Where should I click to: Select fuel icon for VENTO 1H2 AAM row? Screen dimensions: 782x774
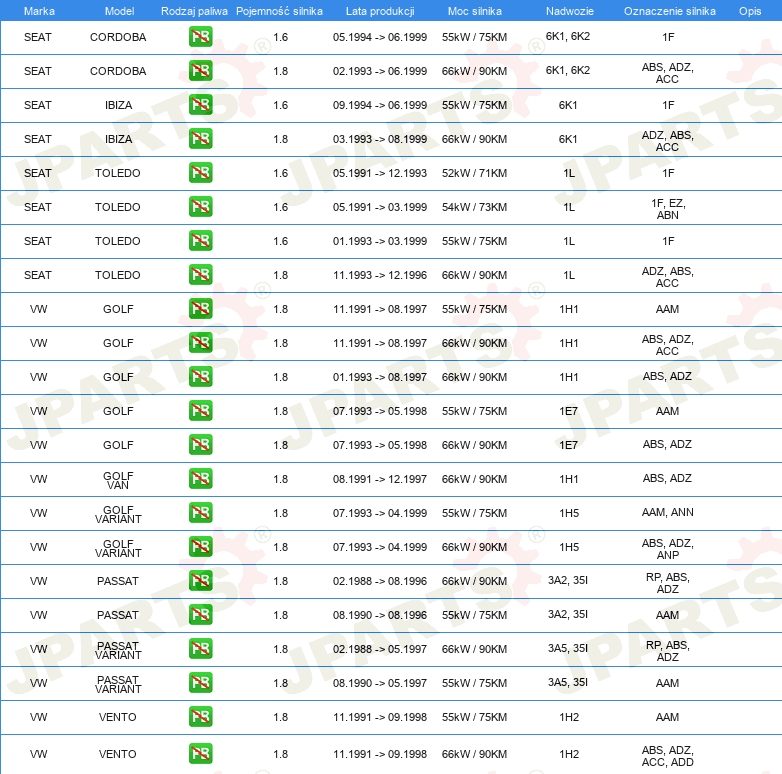pyautogui.click(x=200, y=717)
